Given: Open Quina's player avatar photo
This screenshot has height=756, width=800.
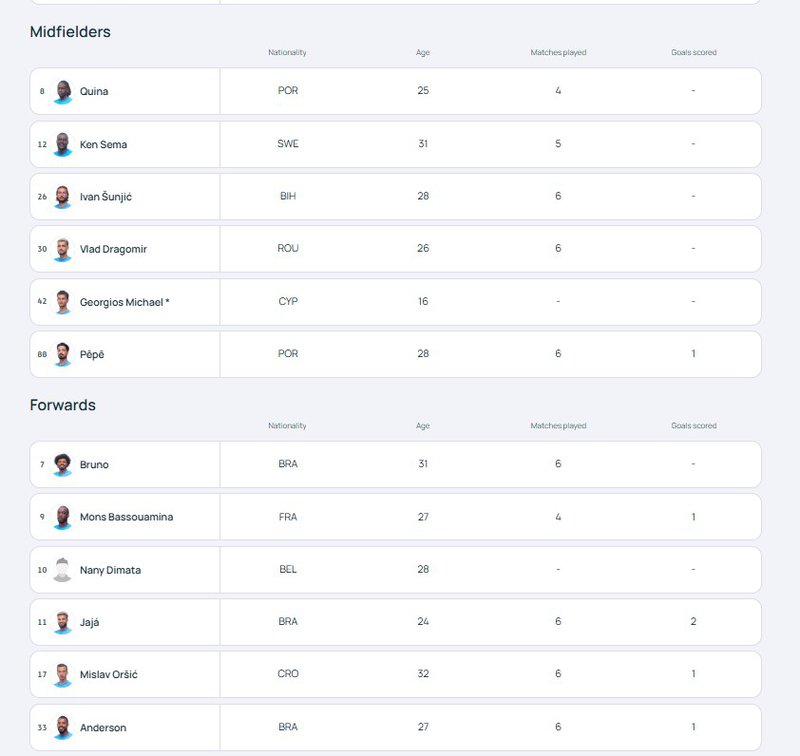Looking at the screenshot, I should (63, 92).
